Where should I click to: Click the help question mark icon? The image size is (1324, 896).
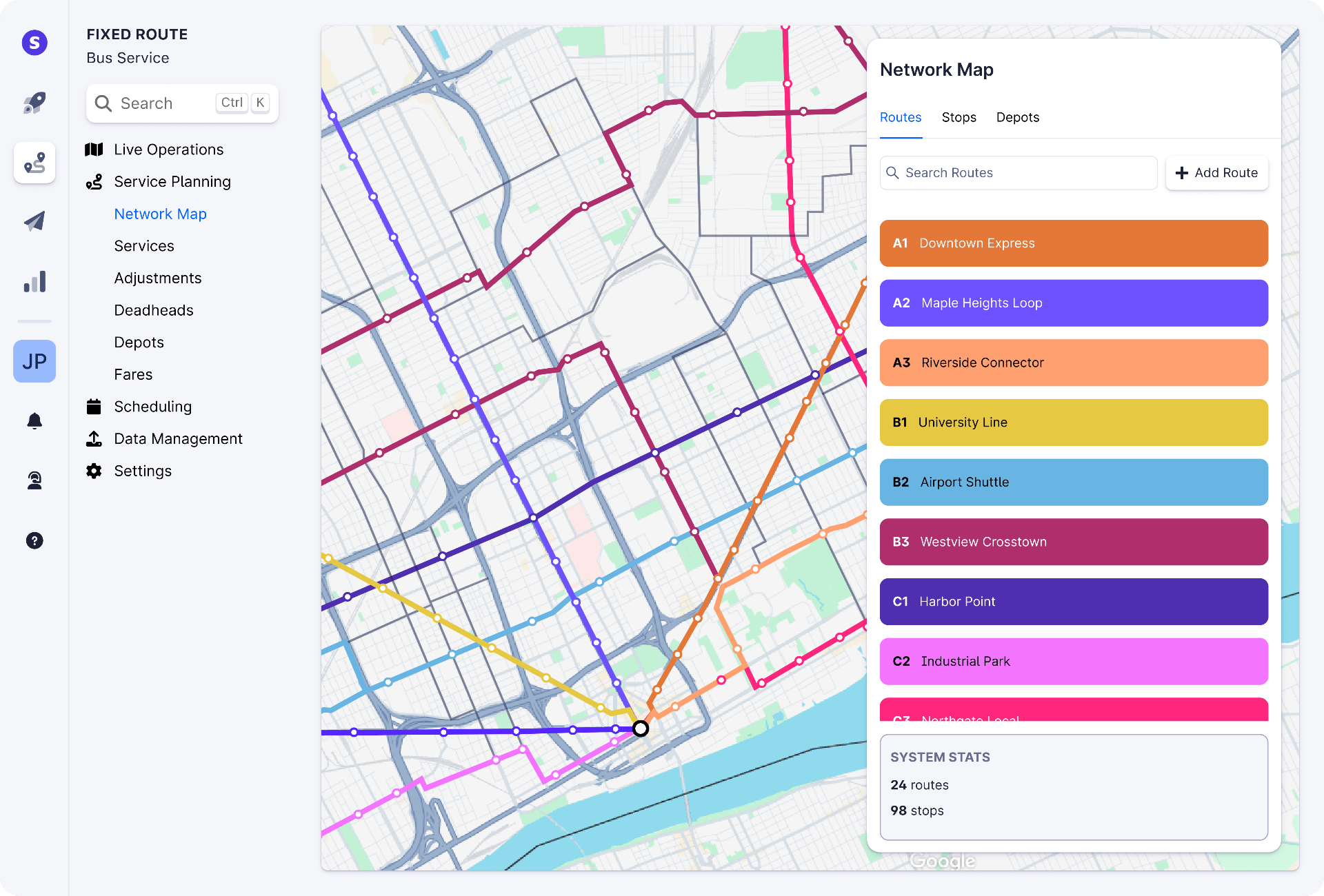tap(34, 540)
